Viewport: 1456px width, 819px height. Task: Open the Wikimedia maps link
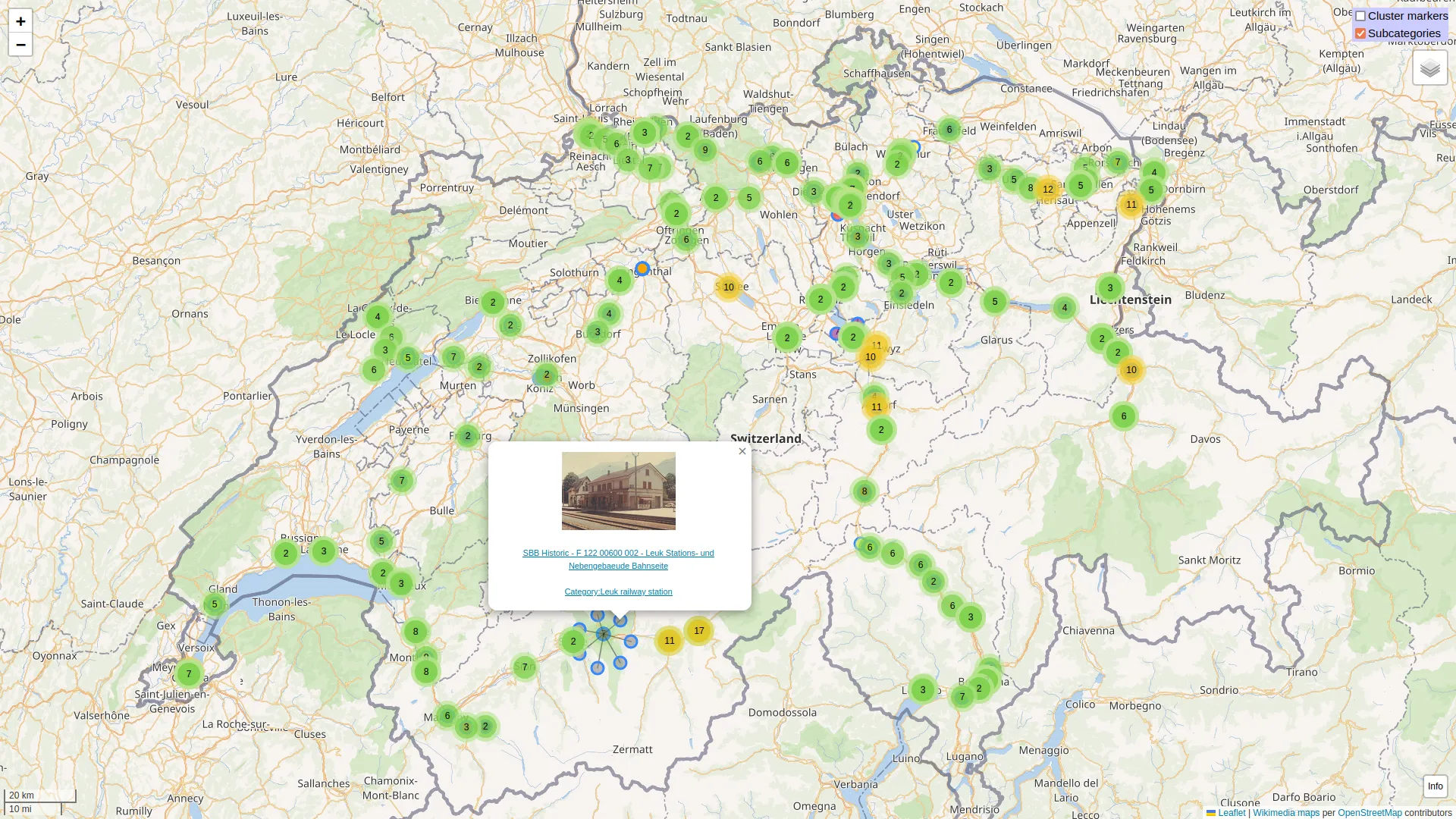pos(1286,813)
